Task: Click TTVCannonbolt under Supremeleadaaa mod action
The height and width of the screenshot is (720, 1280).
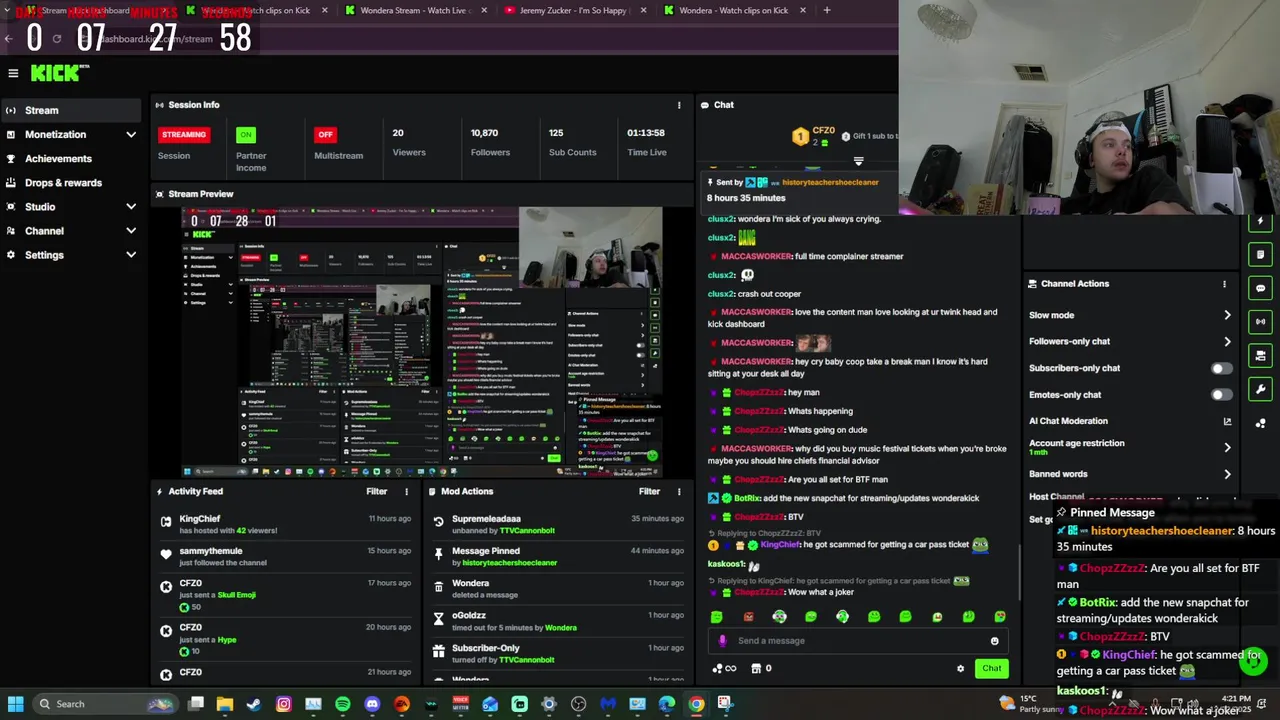Action: point(526,531)
